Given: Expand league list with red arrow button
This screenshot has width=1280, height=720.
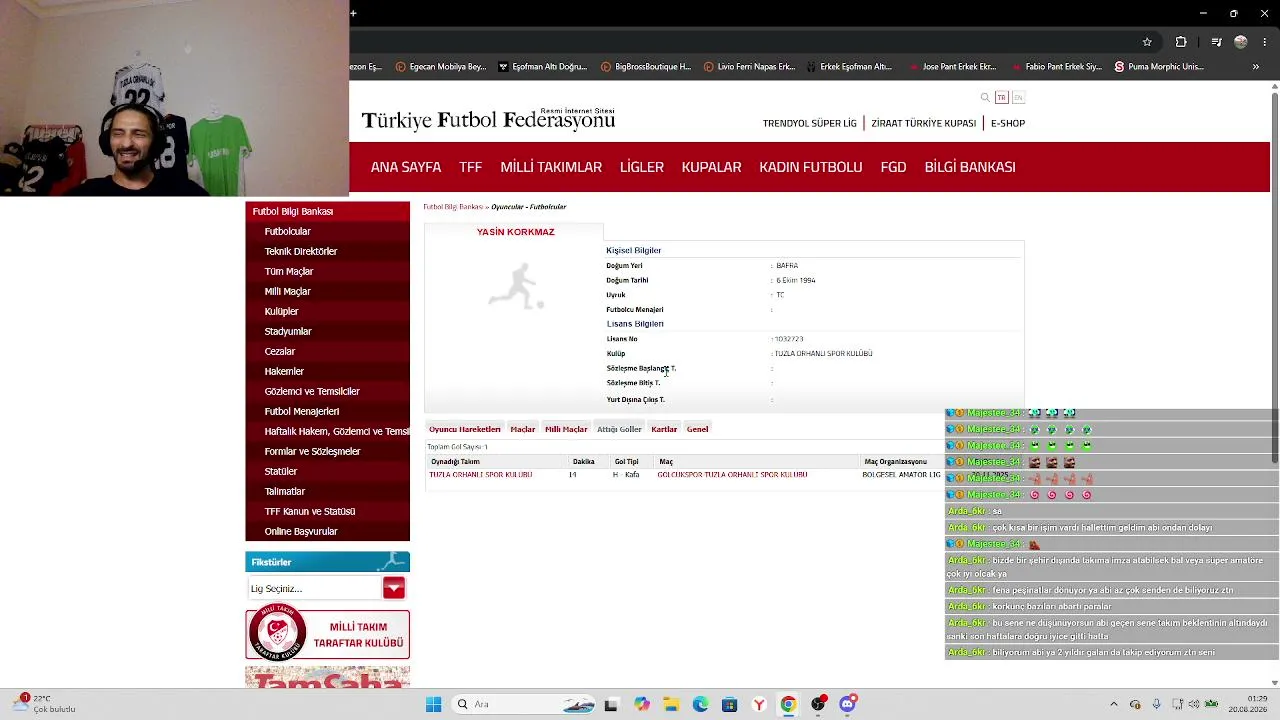Looking at the screenshot, I should tap(393, 588).
